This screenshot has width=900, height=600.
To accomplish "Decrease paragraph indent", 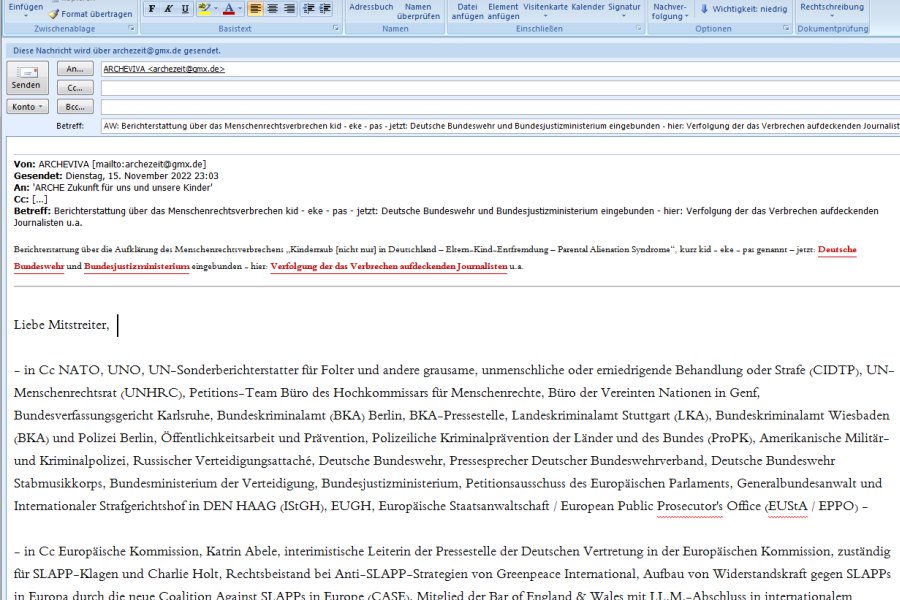I will (309, 9).
